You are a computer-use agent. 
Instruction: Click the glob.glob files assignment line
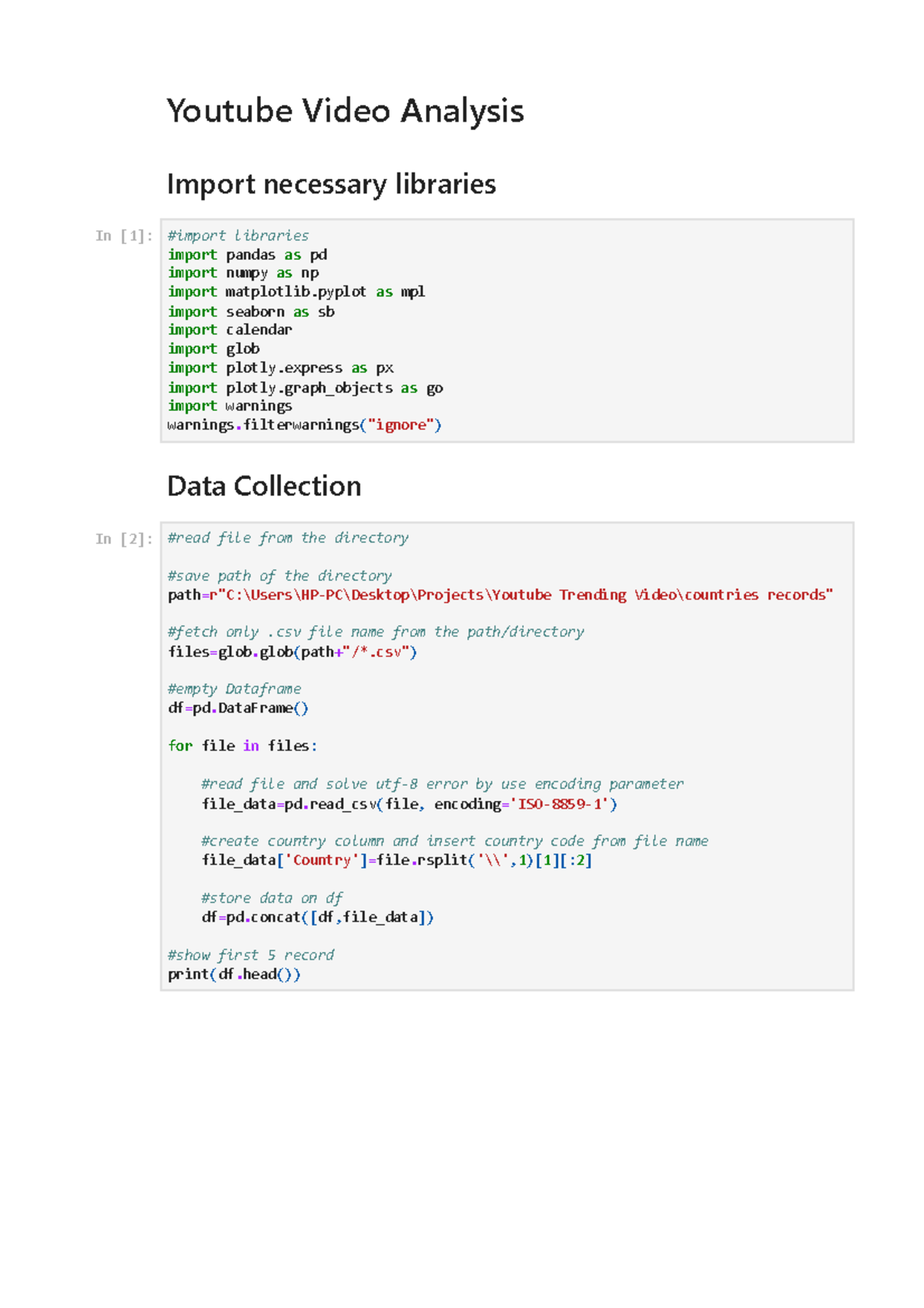pos(293,652)
